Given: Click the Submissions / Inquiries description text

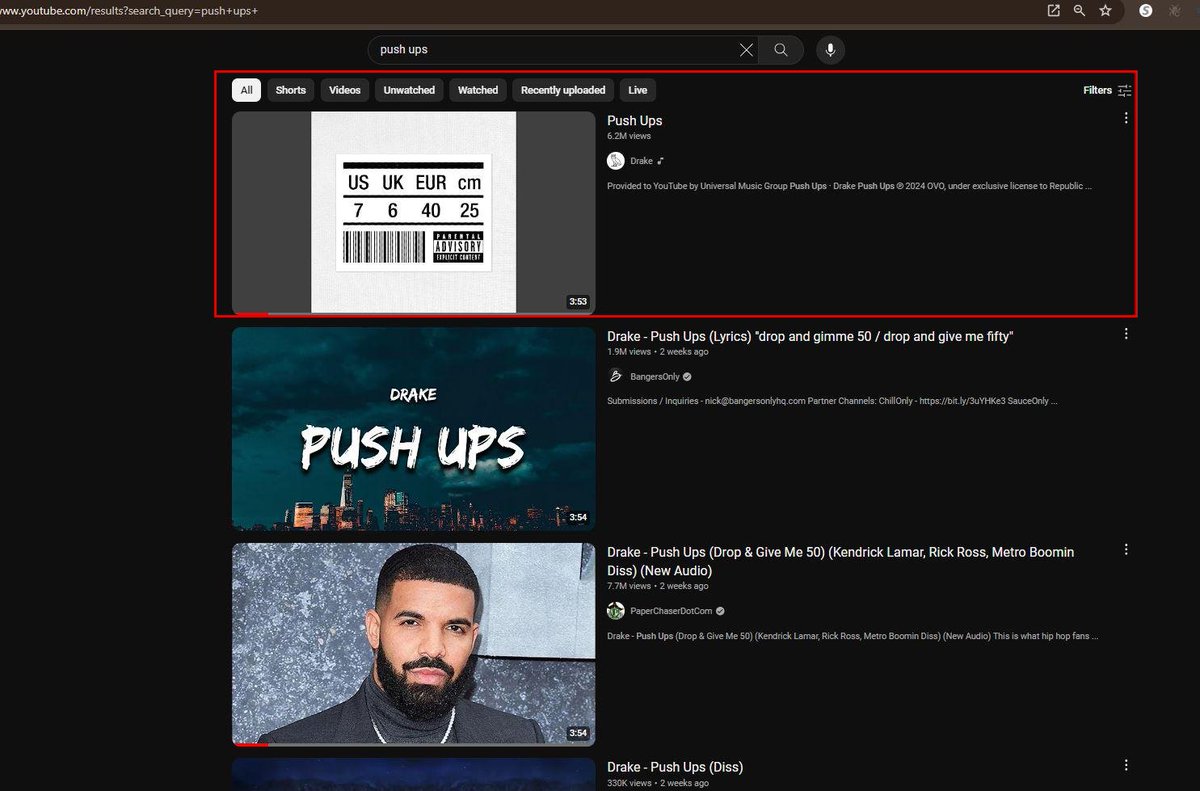Looking at the screenshot, I should (x=832, y=401).
